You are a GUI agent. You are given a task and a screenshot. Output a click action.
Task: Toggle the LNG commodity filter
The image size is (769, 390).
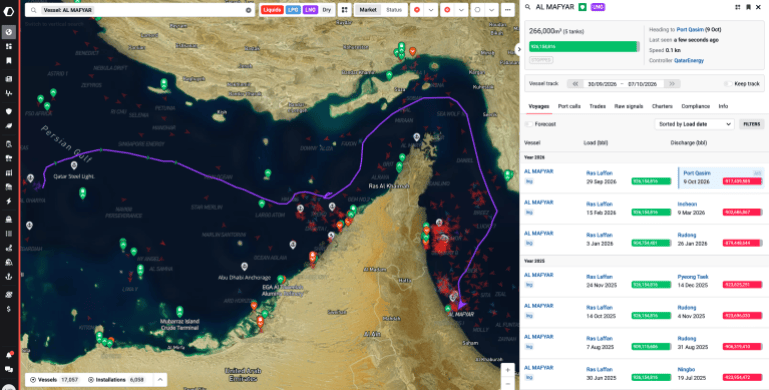[310, 10]
